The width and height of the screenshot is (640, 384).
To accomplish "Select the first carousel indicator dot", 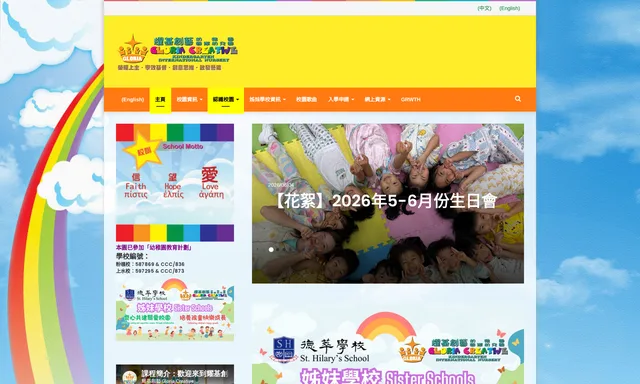I will (x=271, y=249).
